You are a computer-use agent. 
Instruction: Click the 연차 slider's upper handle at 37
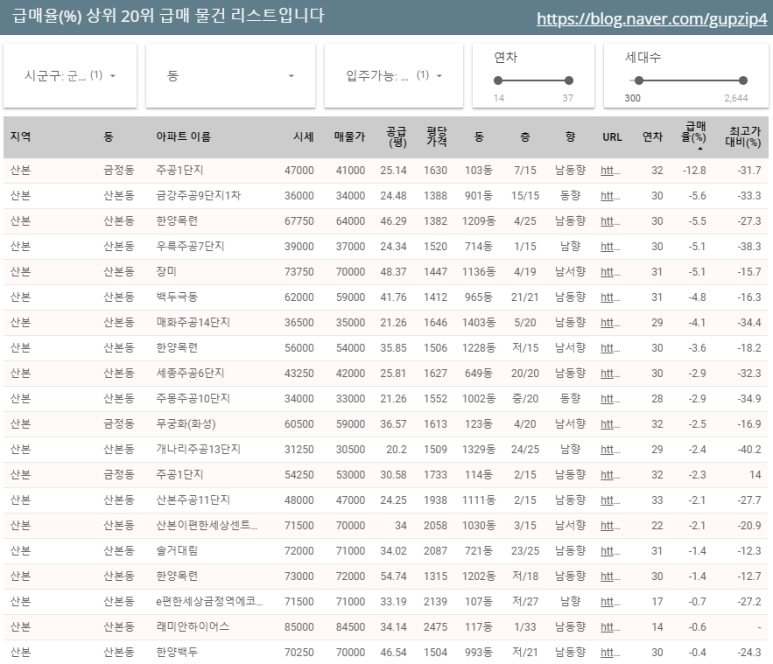click(569, 80)
